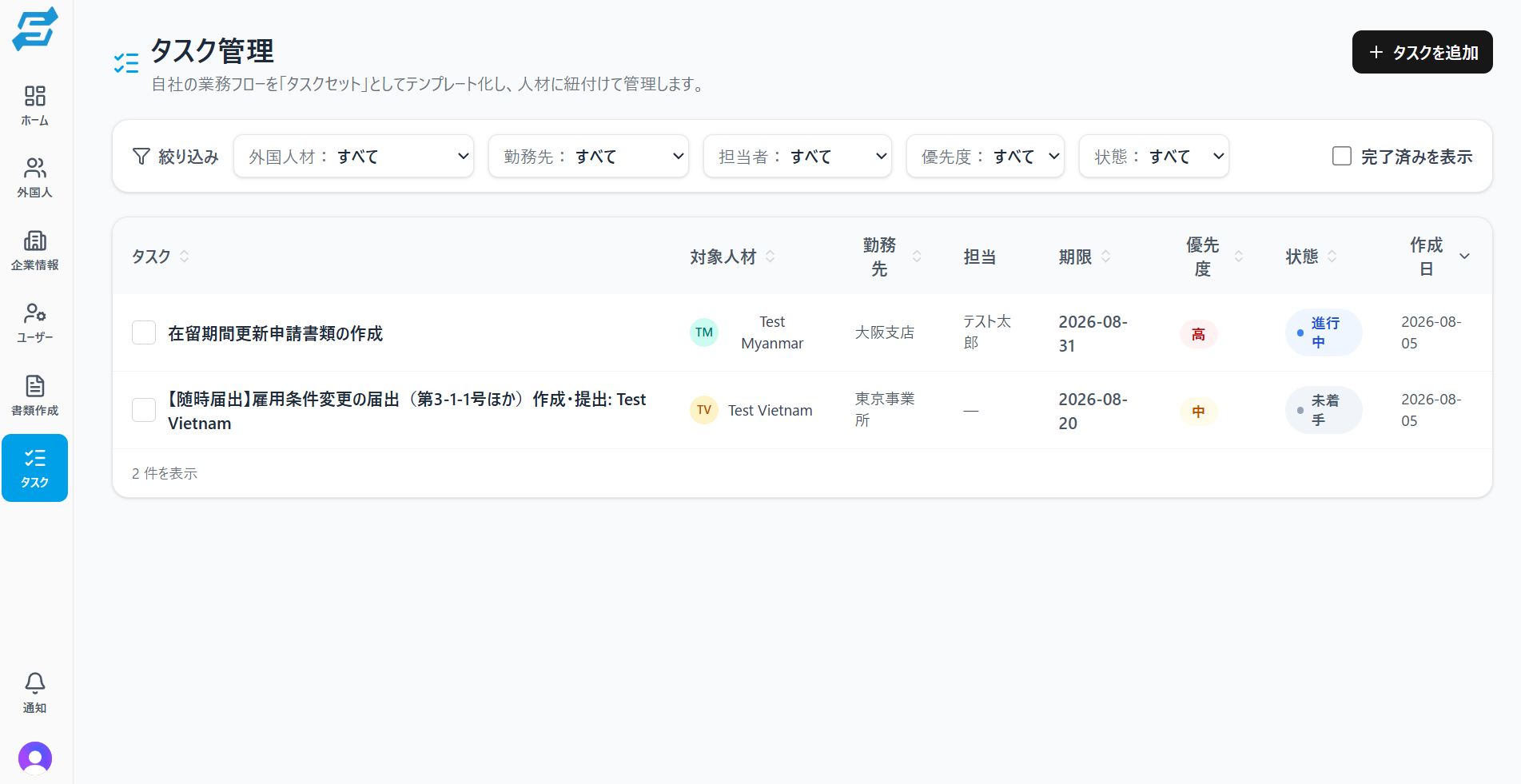Image resolution: width=1521 pixels, height=784 pixels.
Task: Open task 【随時届出】雇用条件変更の届出
Action: coord(407,411)
